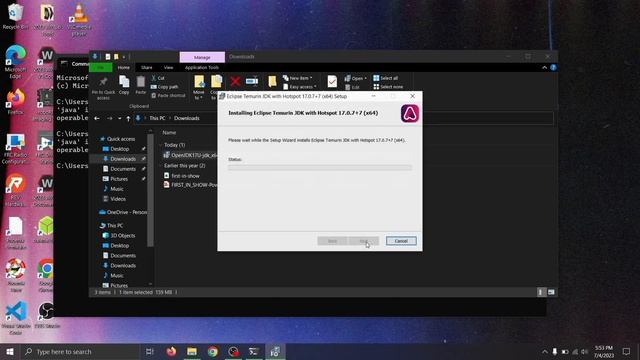The image size is (640, 360).
Task: Switch to details view icon in status bar
Action: [x=541, y=292]
